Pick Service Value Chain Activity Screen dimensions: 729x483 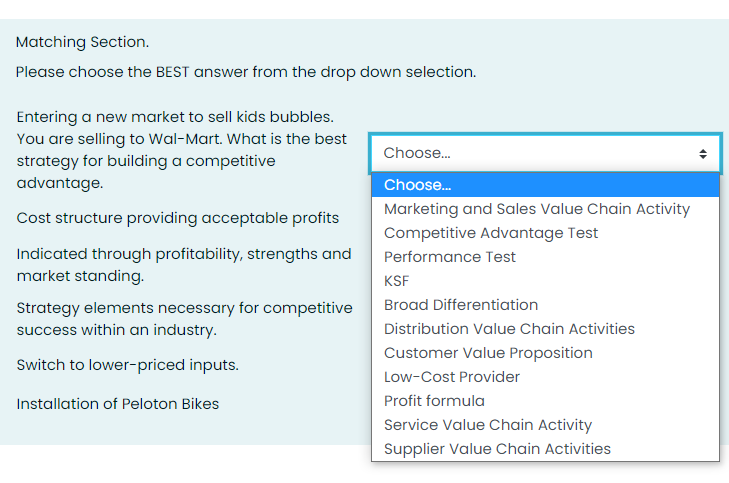[488, 425]
